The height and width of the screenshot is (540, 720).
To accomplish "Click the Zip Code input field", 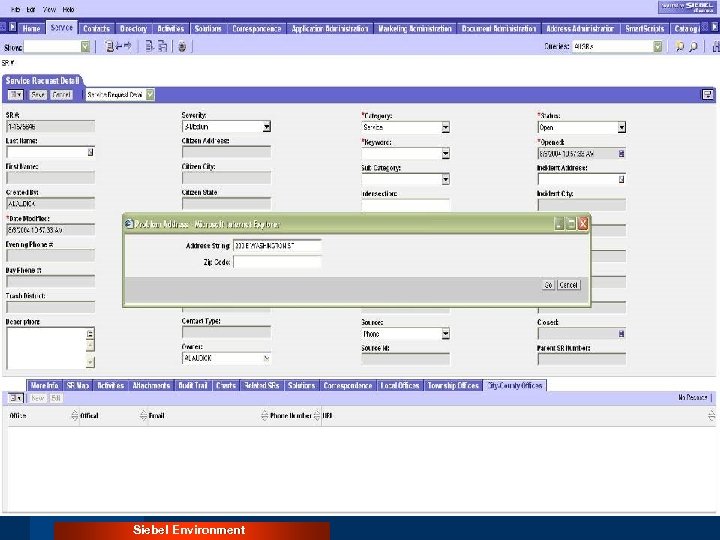I will pyautogui.click(x=277, y=262).
